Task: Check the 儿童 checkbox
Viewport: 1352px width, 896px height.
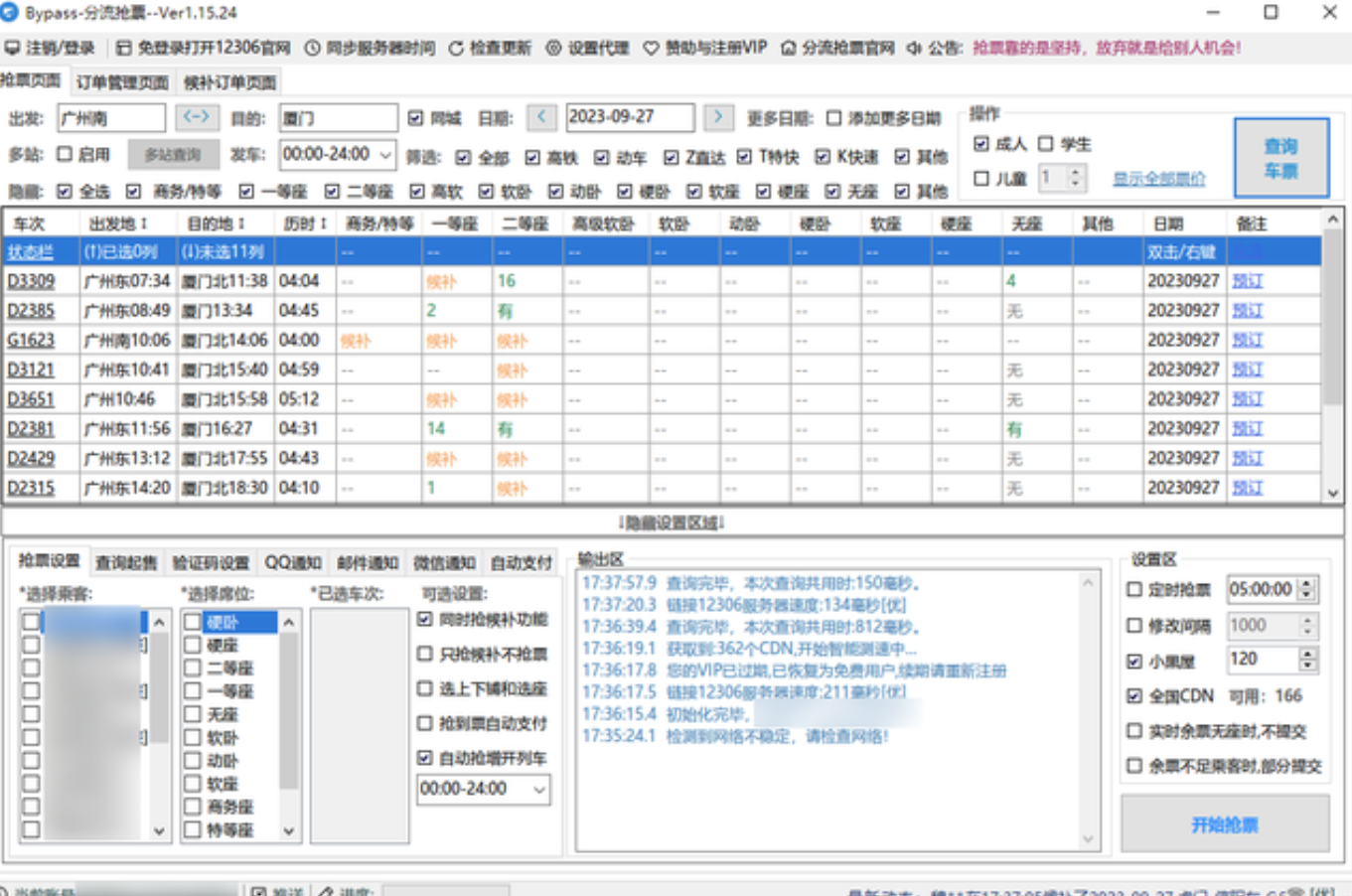Action: click(x=981, y=179)
